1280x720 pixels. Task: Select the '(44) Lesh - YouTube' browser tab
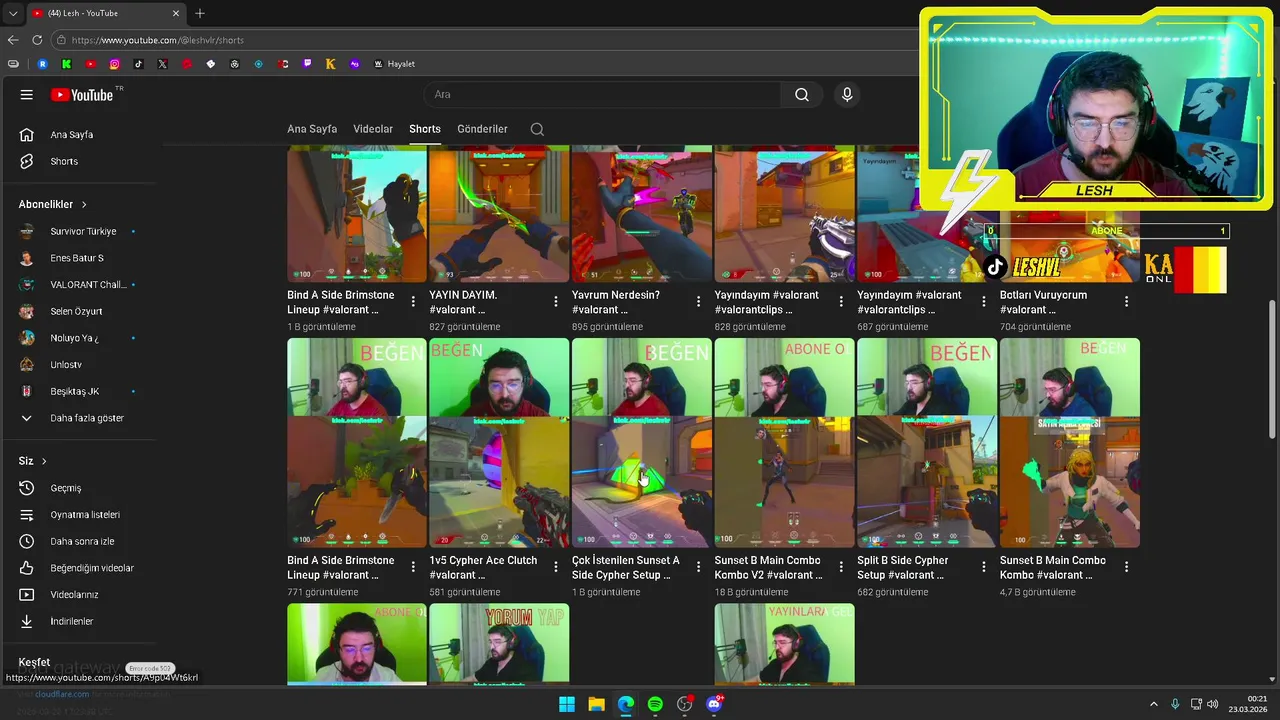[104, 13]
